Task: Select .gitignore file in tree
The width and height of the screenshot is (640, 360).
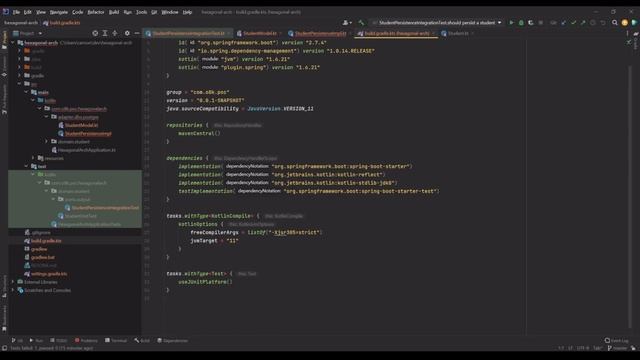Action: tap(40, 233)
